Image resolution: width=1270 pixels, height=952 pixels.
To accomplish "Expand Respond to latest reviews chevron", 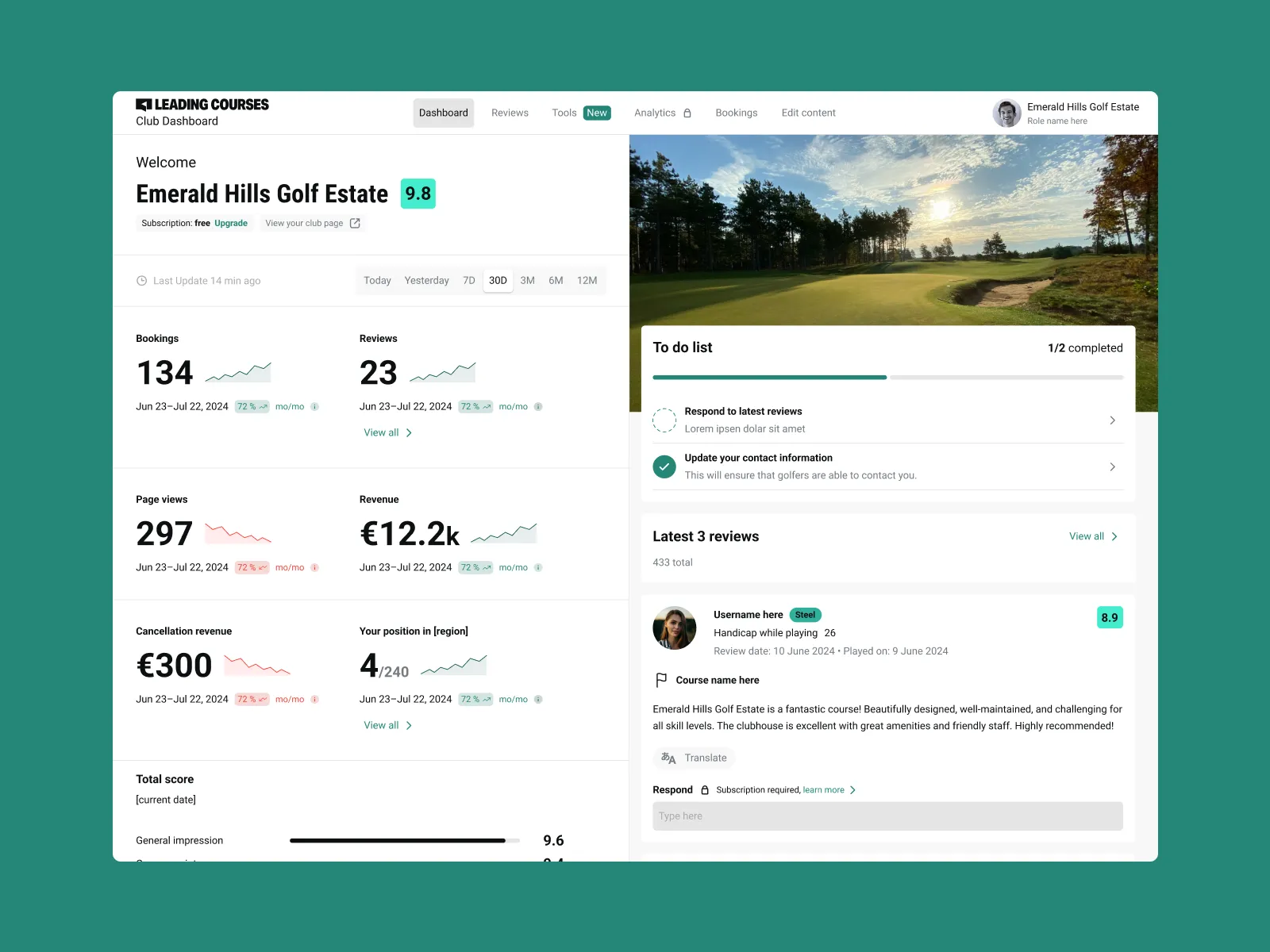I will point(1112,420).
